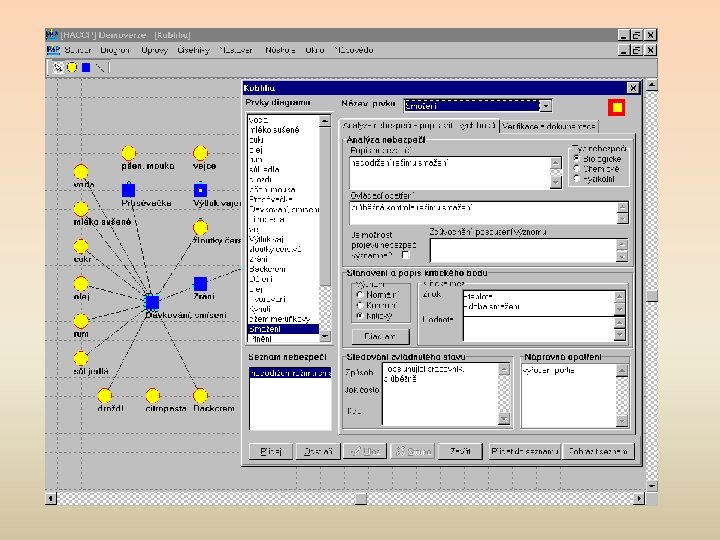Viewport: 720px width, 540px height.
Task: Click the Odeber button
Action: [318, 451]
